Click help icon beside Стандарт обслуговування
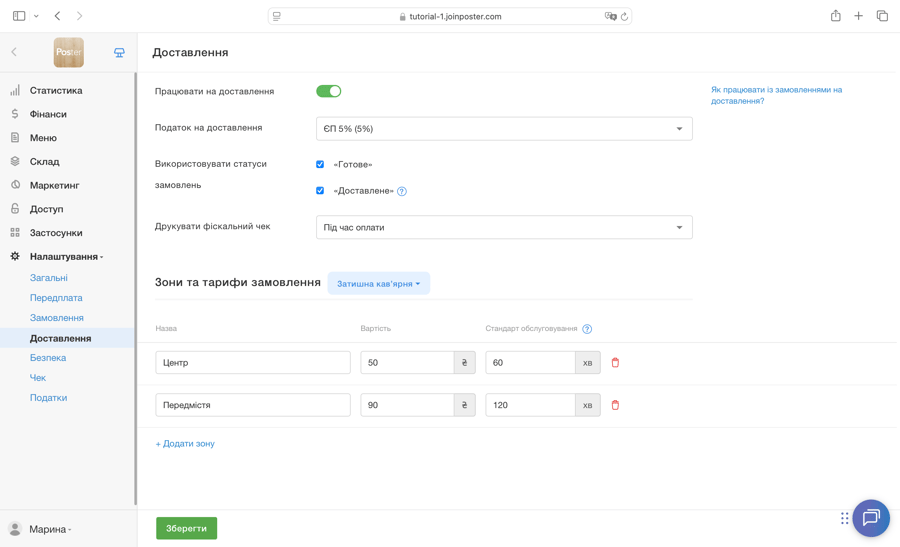Screen dimensions: 900x547 point(587,329)
